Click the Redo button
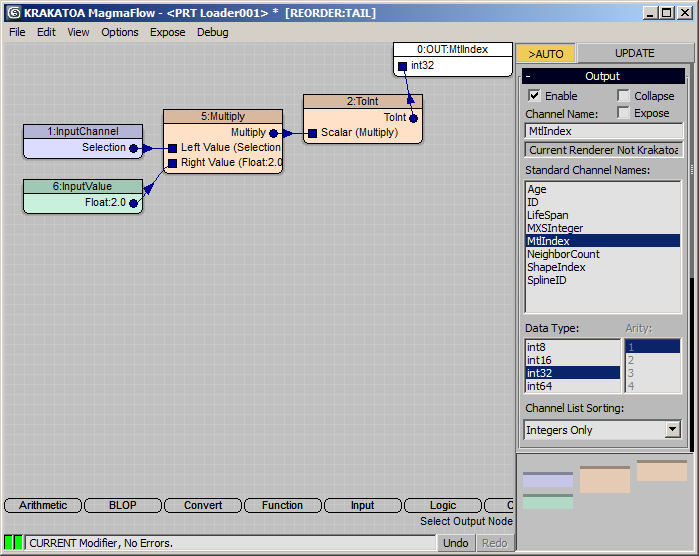The image size is (699, 556). click(494, 543)
